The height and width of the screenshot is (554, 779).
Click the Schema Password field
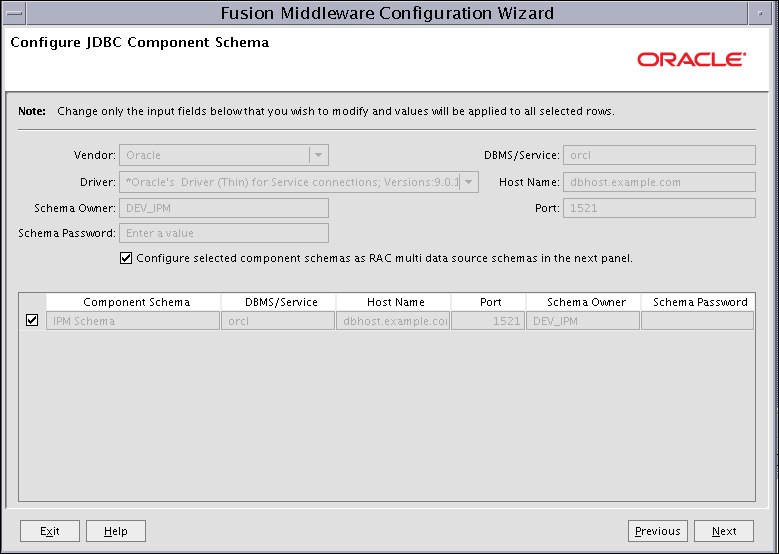[224, 233]
